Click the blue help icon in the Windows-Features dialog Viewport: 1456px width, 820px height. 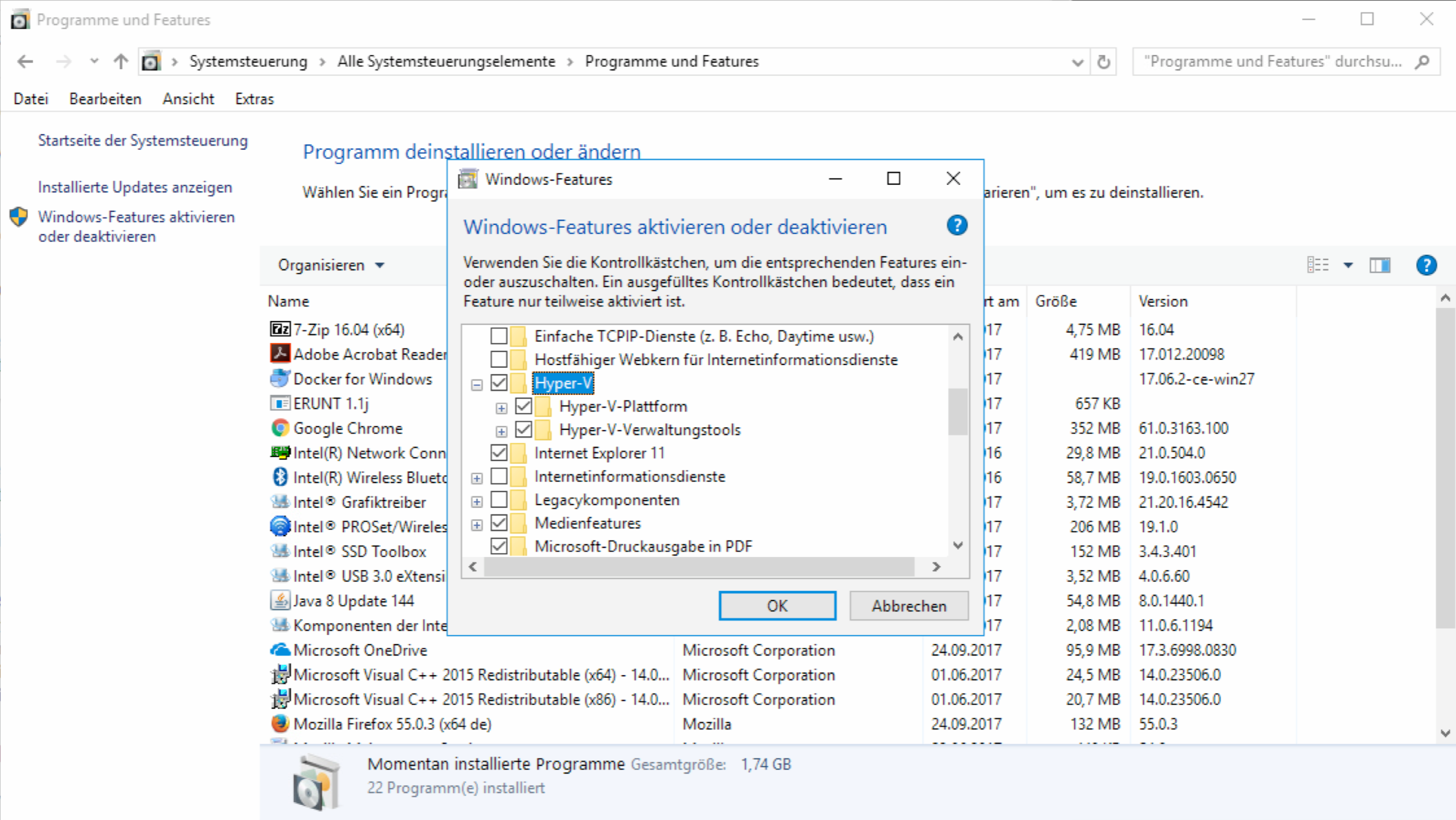957,226
